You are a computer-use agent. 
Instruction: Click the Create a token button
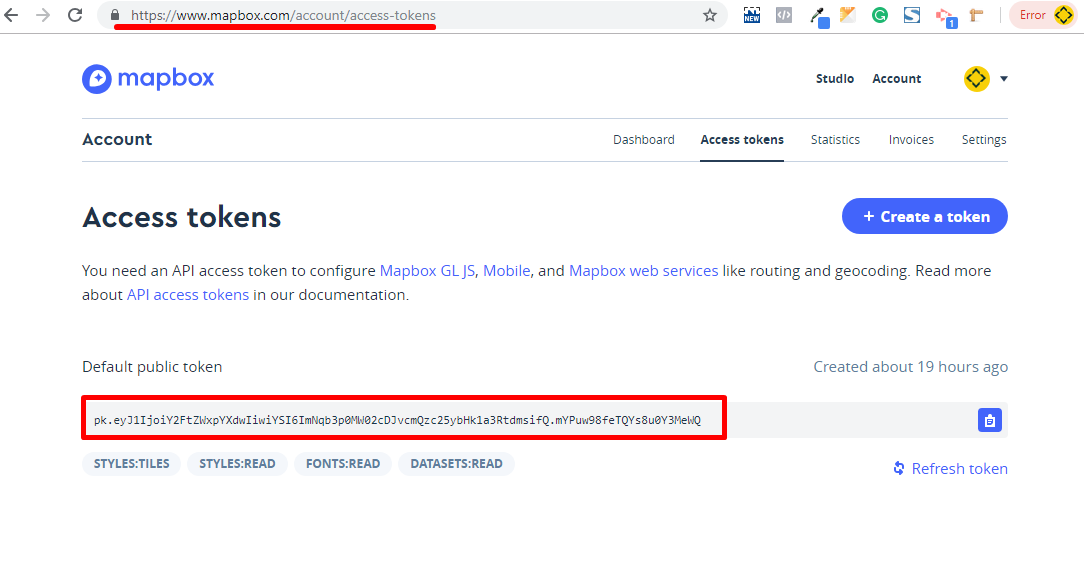[924, 216]
